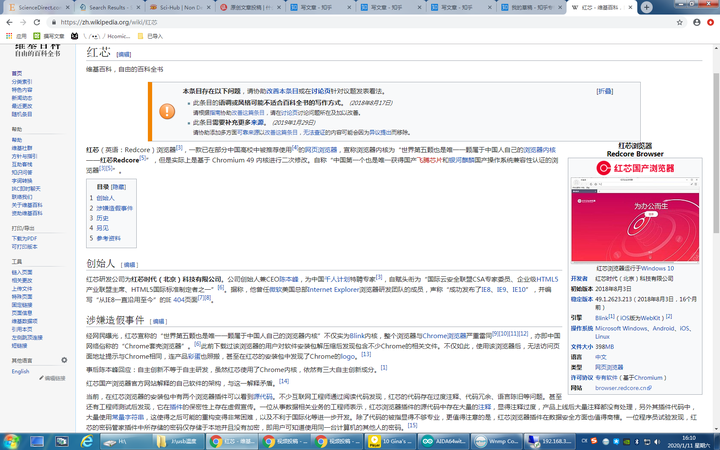Open the 192.168.3 remote desktop taskbar item

pyautogui.click(x=549, y=441)
